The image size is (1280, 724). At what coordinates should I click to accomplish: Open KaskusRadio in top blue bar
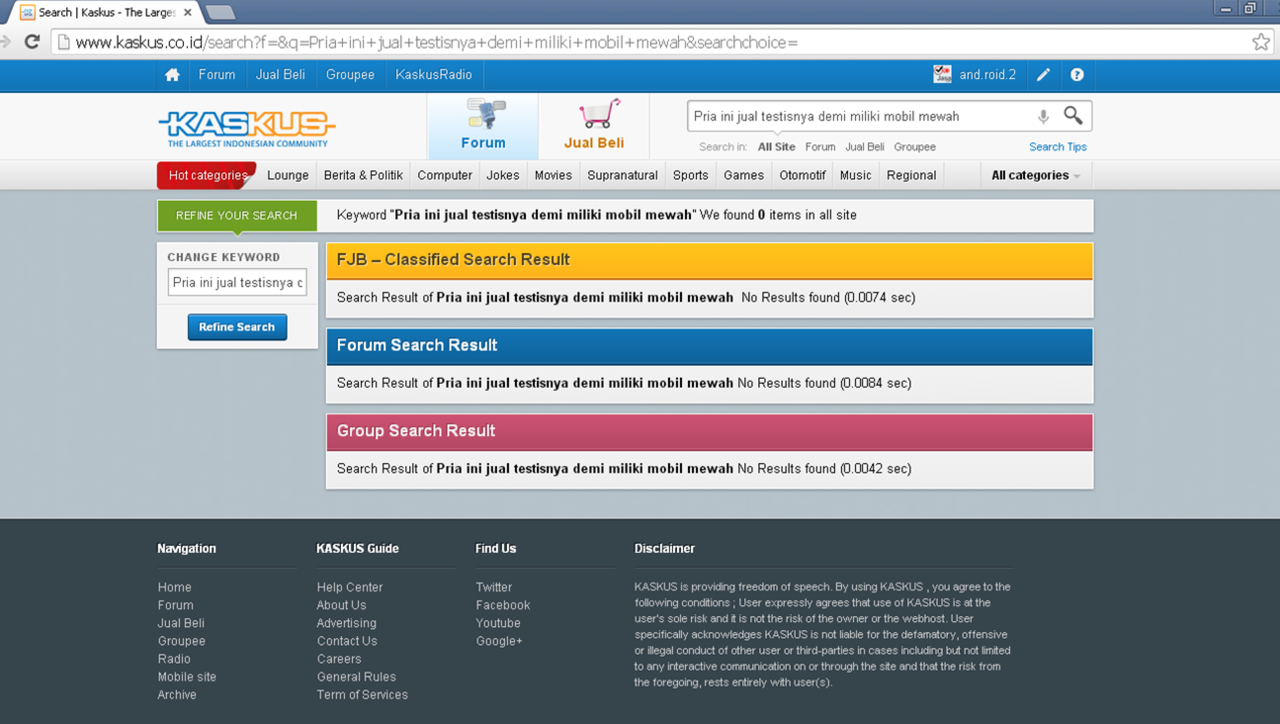[x=434, y=75]
